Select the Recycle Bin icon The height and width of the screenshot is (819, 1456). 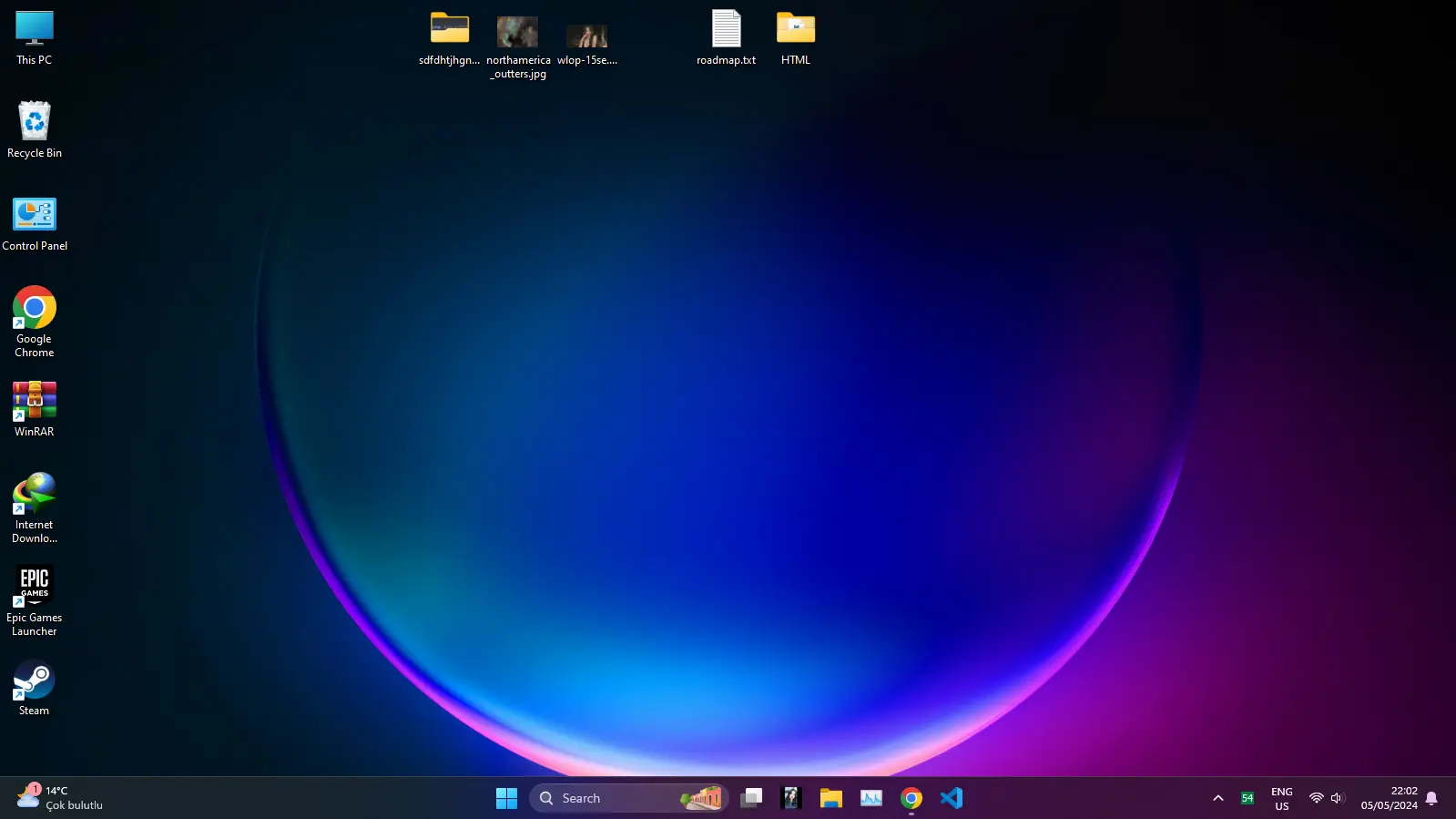(x=35, y=130)
